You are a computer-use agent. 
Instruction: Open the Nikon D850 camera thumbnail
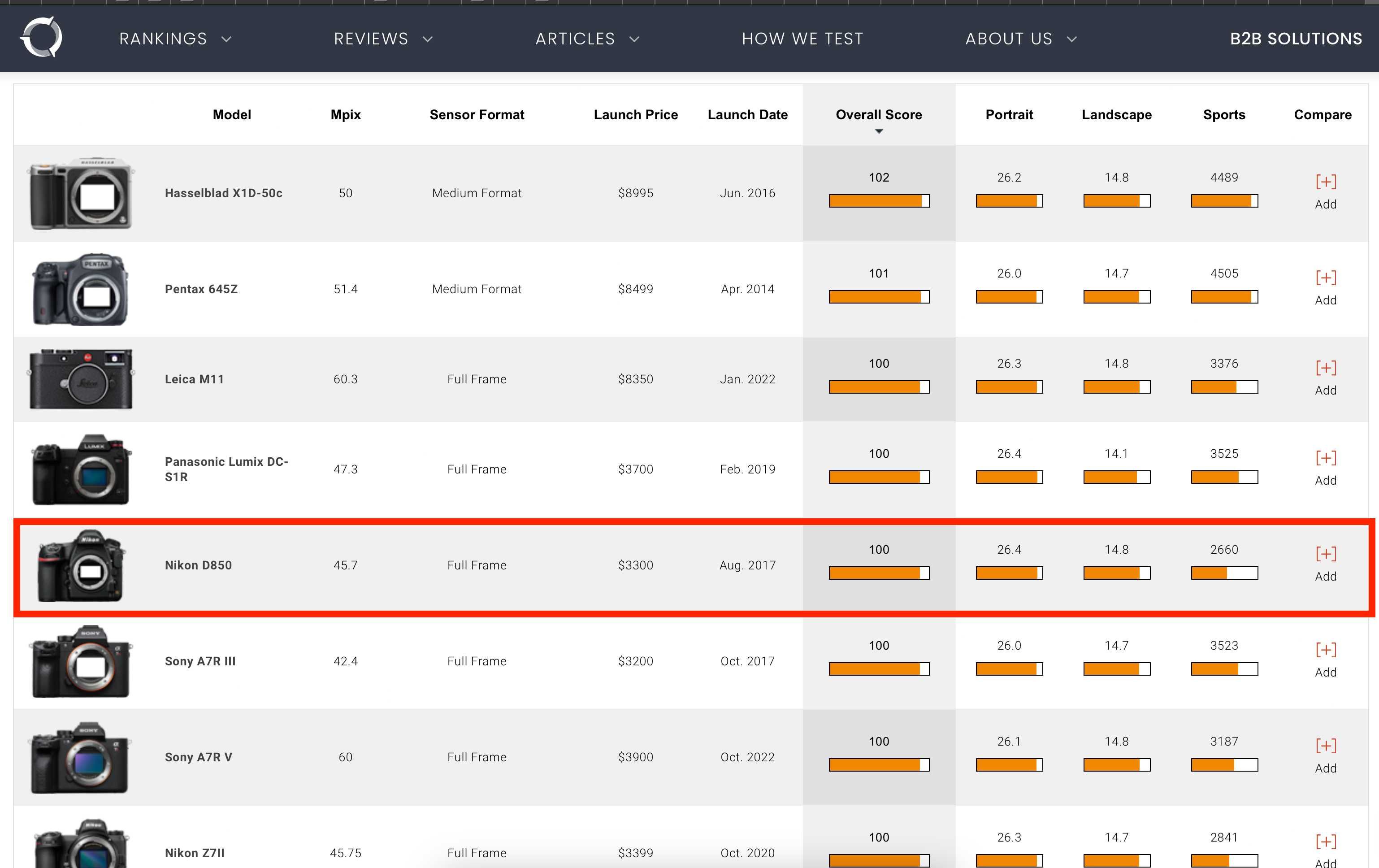pyautogui.click(x=81, y=565)
